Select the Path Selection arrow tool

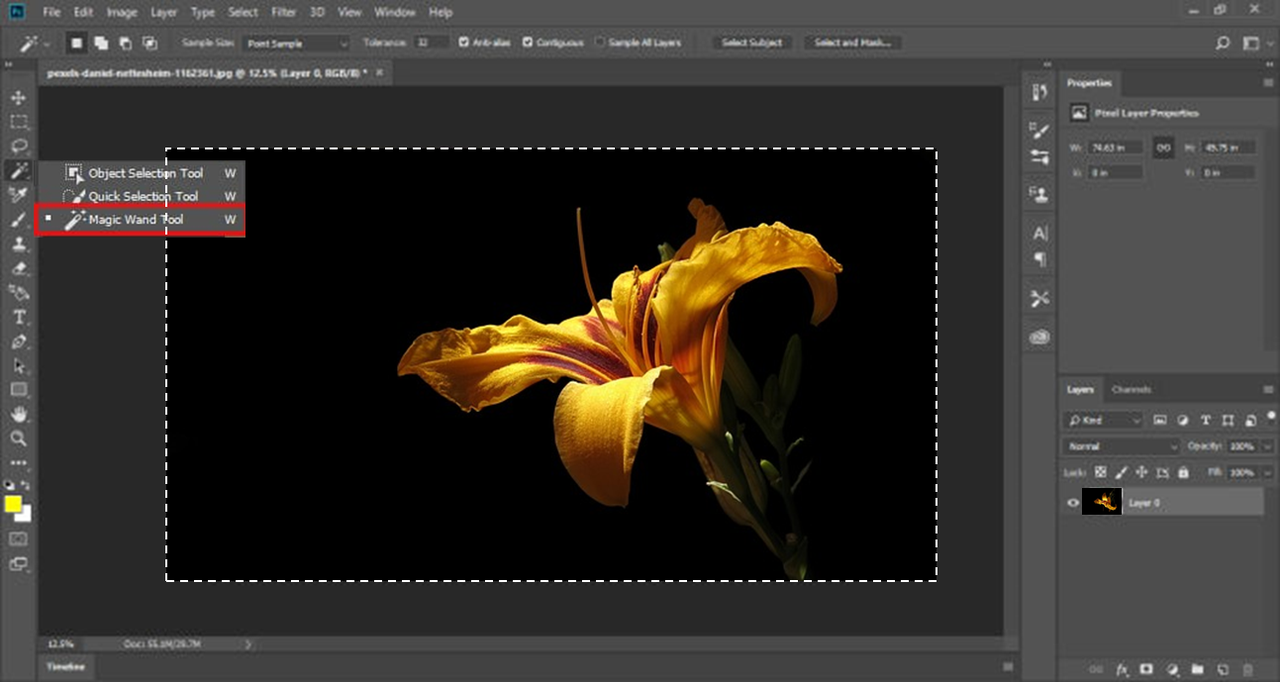pos(18,366)
